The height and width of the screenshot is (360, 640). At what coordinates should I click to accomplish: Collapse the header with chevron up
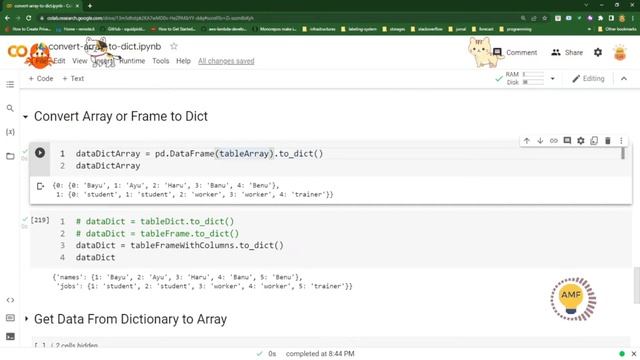tap(624, 78)
